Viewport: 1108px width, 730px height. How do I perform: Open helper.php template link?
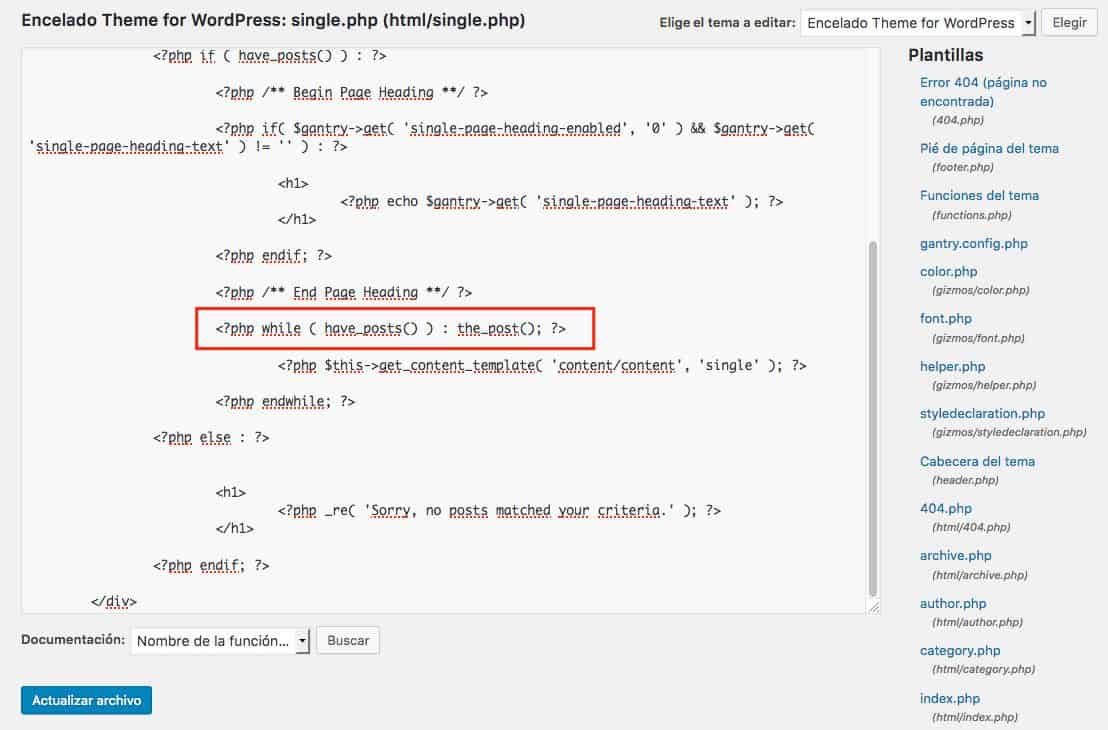tap(952, 367)
